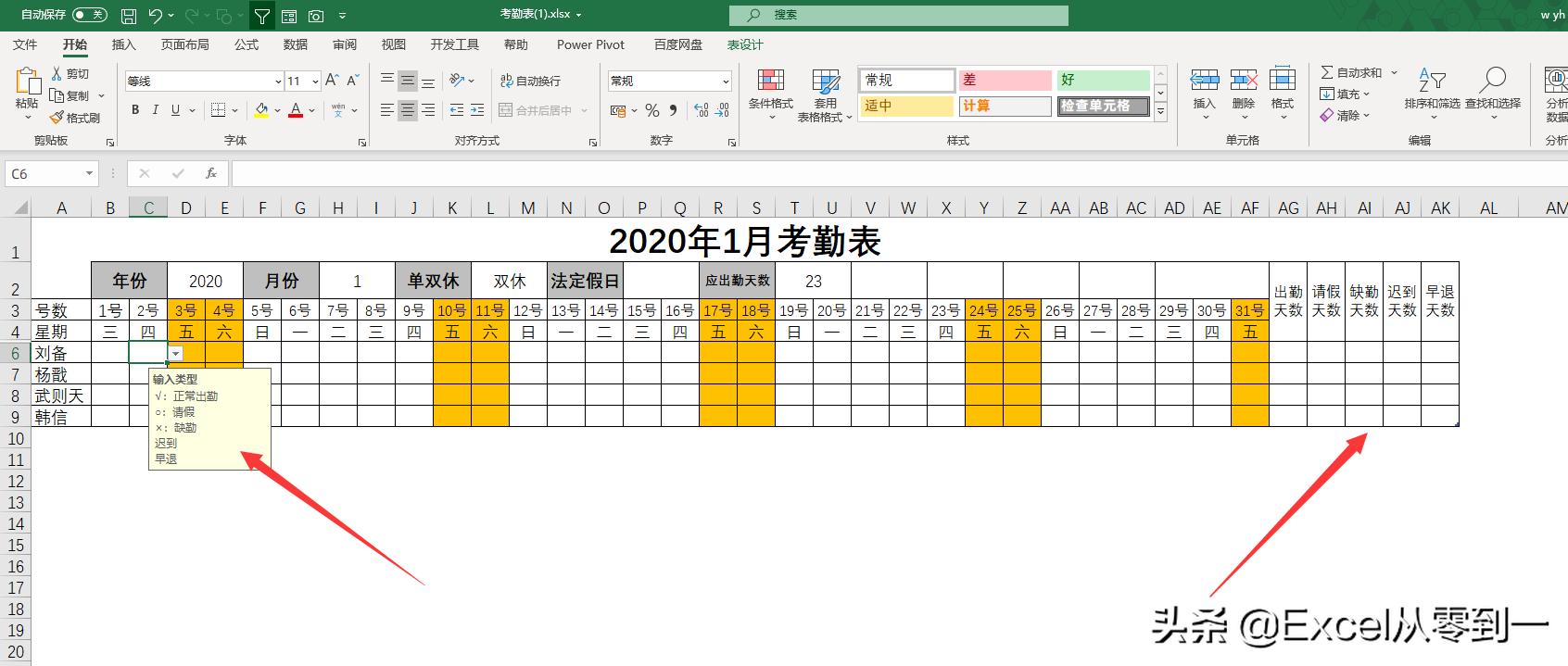Click the camera icon in the quick access toolbar

[316, 16]
